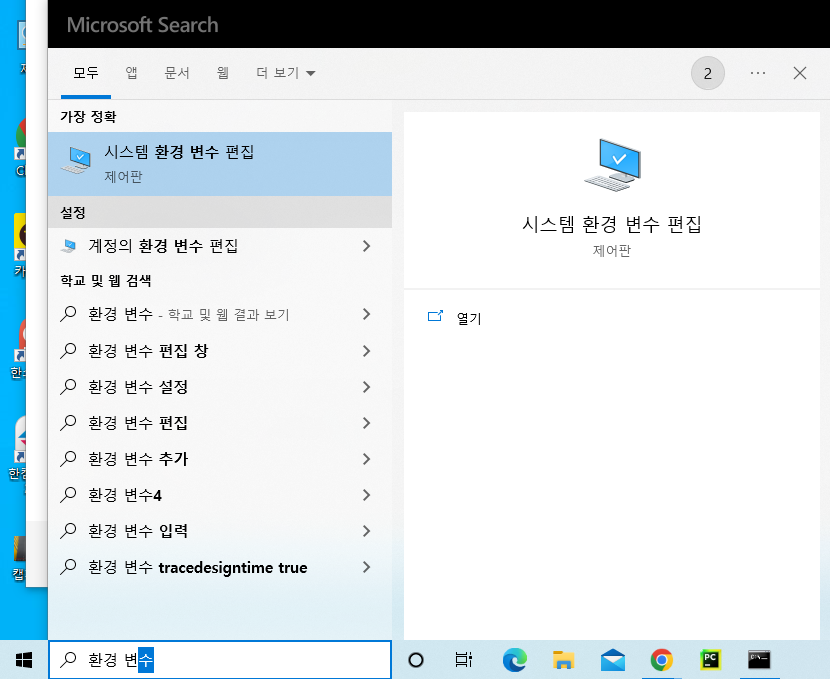
Task: Expand arrow for 계정의 환경 변수 편집
Action: (x=366, y=246)
